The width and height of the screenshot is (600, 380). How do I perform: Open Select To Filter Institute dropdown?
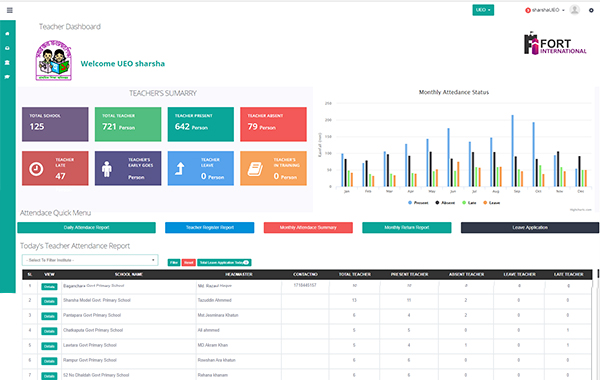[90, 260]
